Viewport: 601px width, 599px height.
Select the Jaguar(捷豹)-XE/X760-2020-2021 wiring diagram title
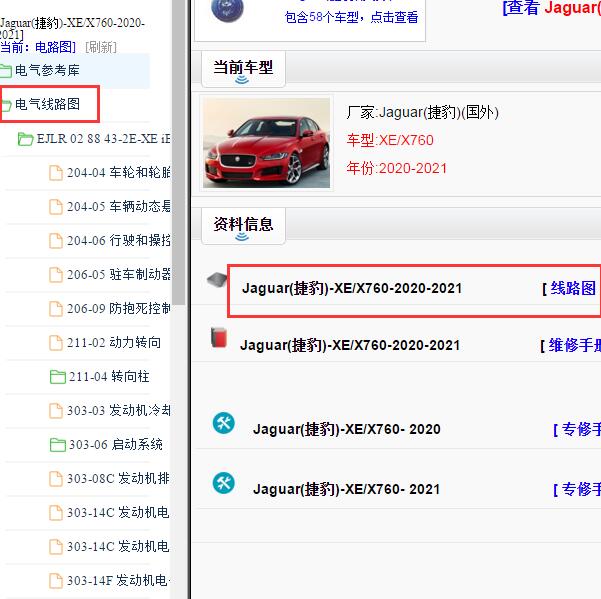[x=352, y=288]
